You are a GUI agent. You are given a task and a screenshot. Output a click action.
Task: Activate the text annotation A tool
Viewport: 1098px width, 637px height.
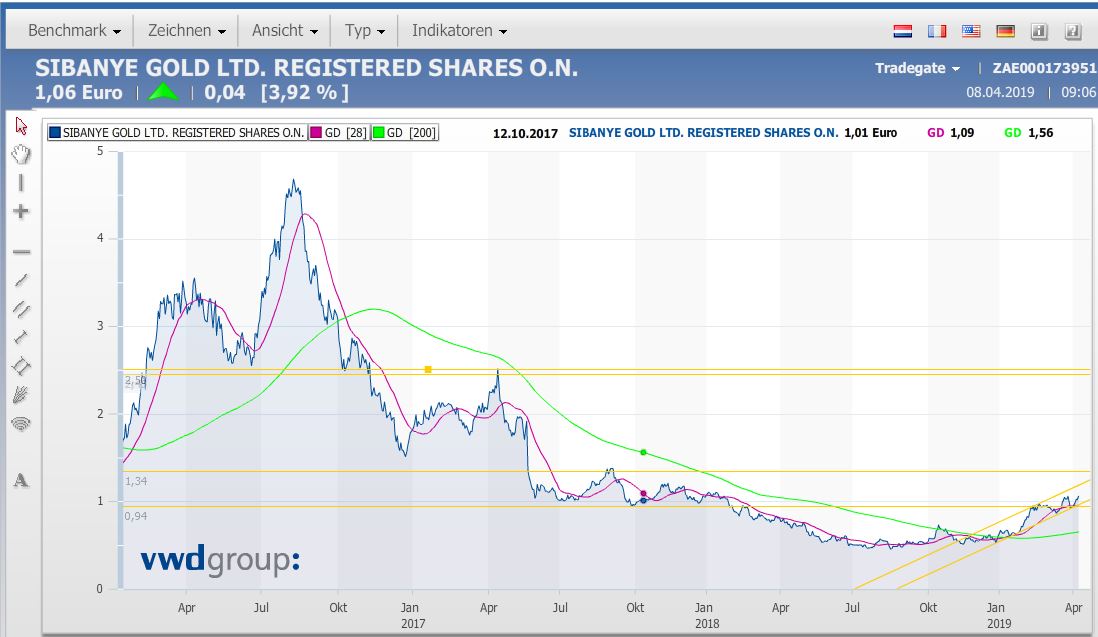[21, 480]
